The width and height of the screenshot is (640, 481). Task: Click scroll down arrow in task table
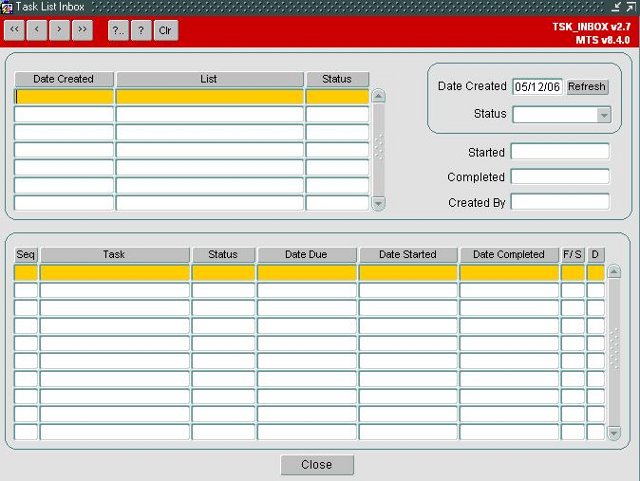coord(614,433)
